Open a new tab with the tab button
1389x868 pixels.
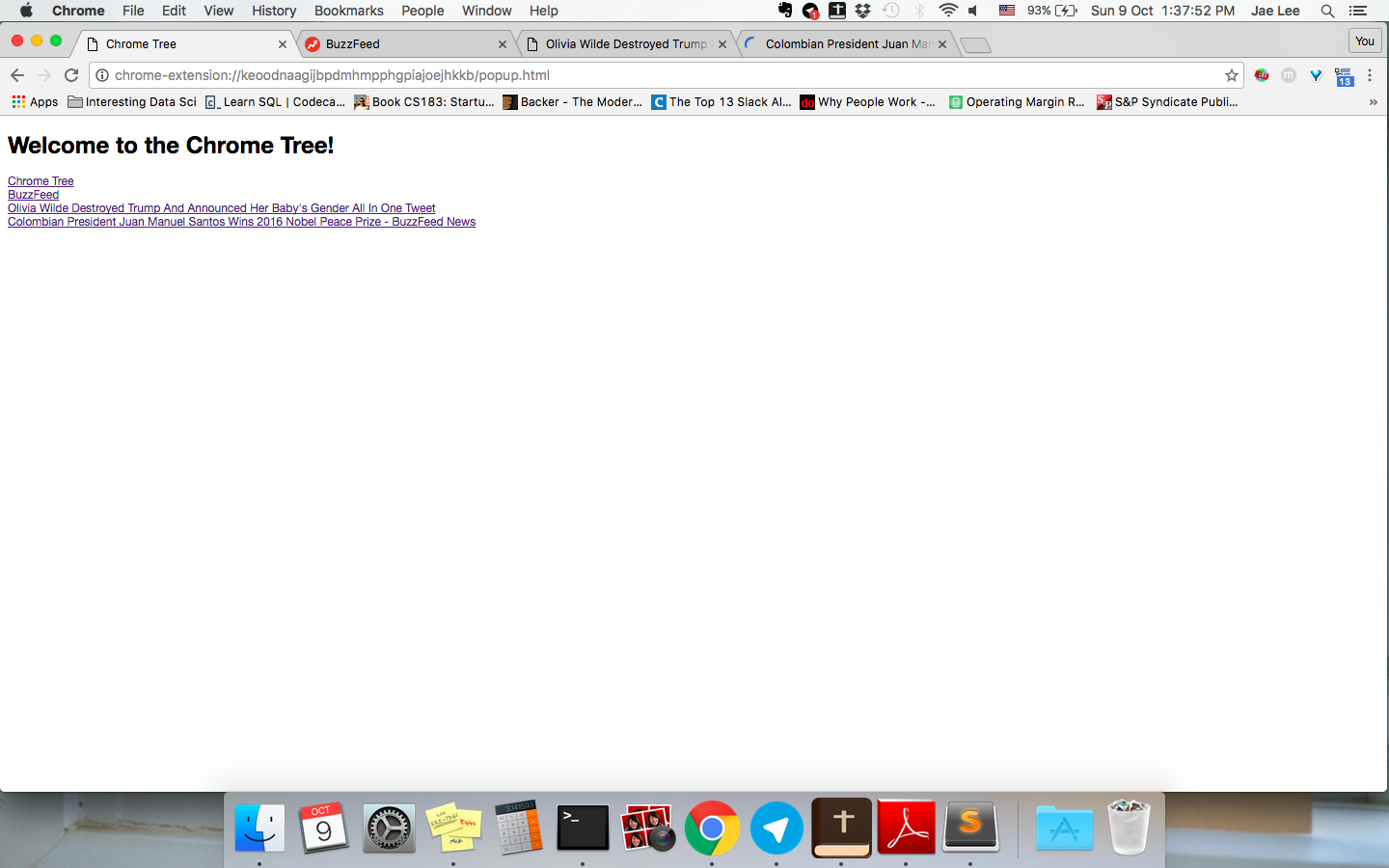pos(976,45)
